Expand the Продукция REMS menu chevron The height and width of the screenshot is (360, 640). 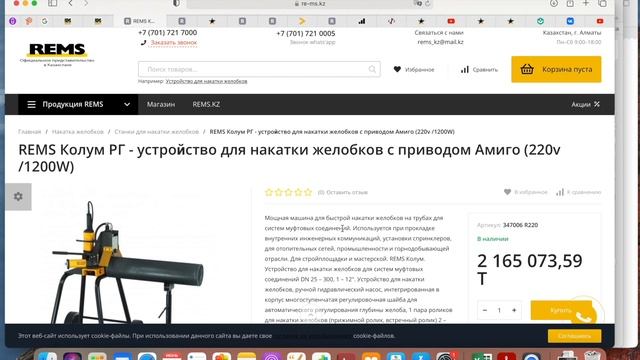point(127,104)
